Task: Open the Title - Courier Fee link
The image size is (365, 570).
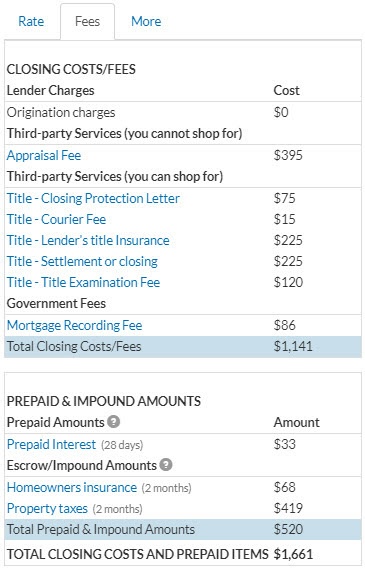Action: (56, 219)
